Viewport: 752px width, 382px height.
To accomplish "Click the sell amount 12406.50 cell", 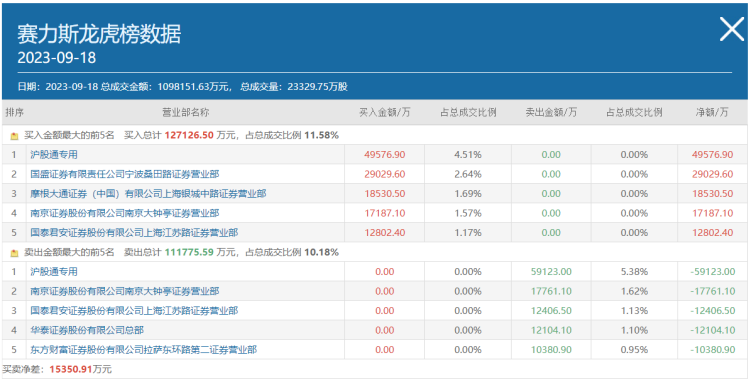I will point(551,311).
